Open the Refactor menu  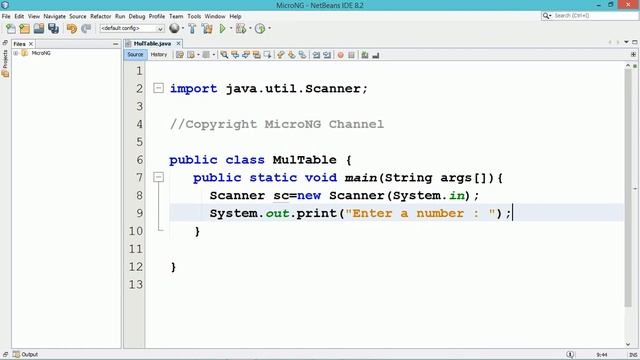click(x=100, y=16)
